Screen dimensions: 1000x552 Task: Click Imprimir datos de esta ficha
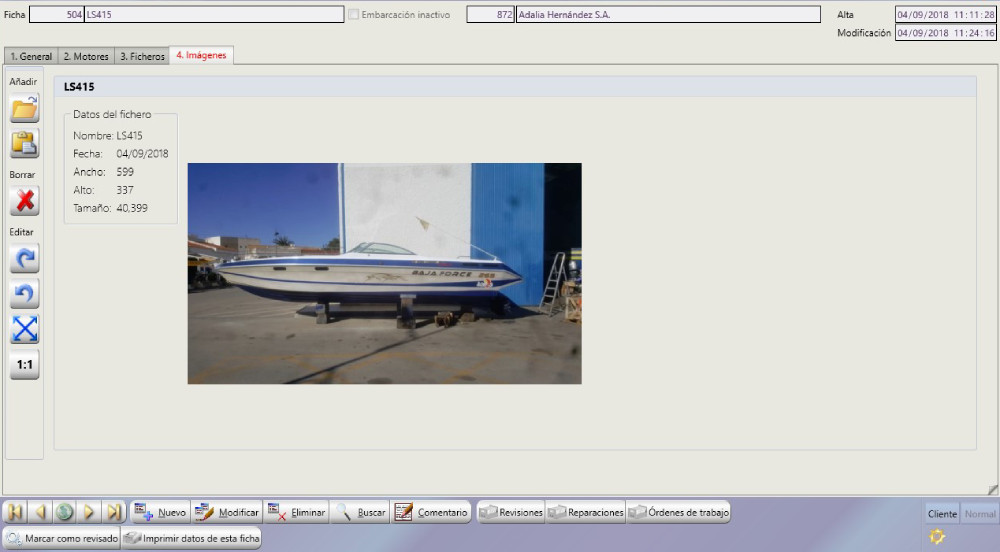click(x=191, y=539)
